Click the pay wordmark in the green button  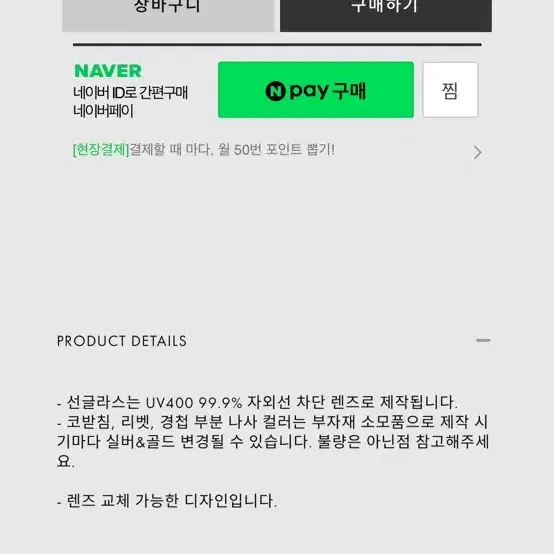pos(309,92)
